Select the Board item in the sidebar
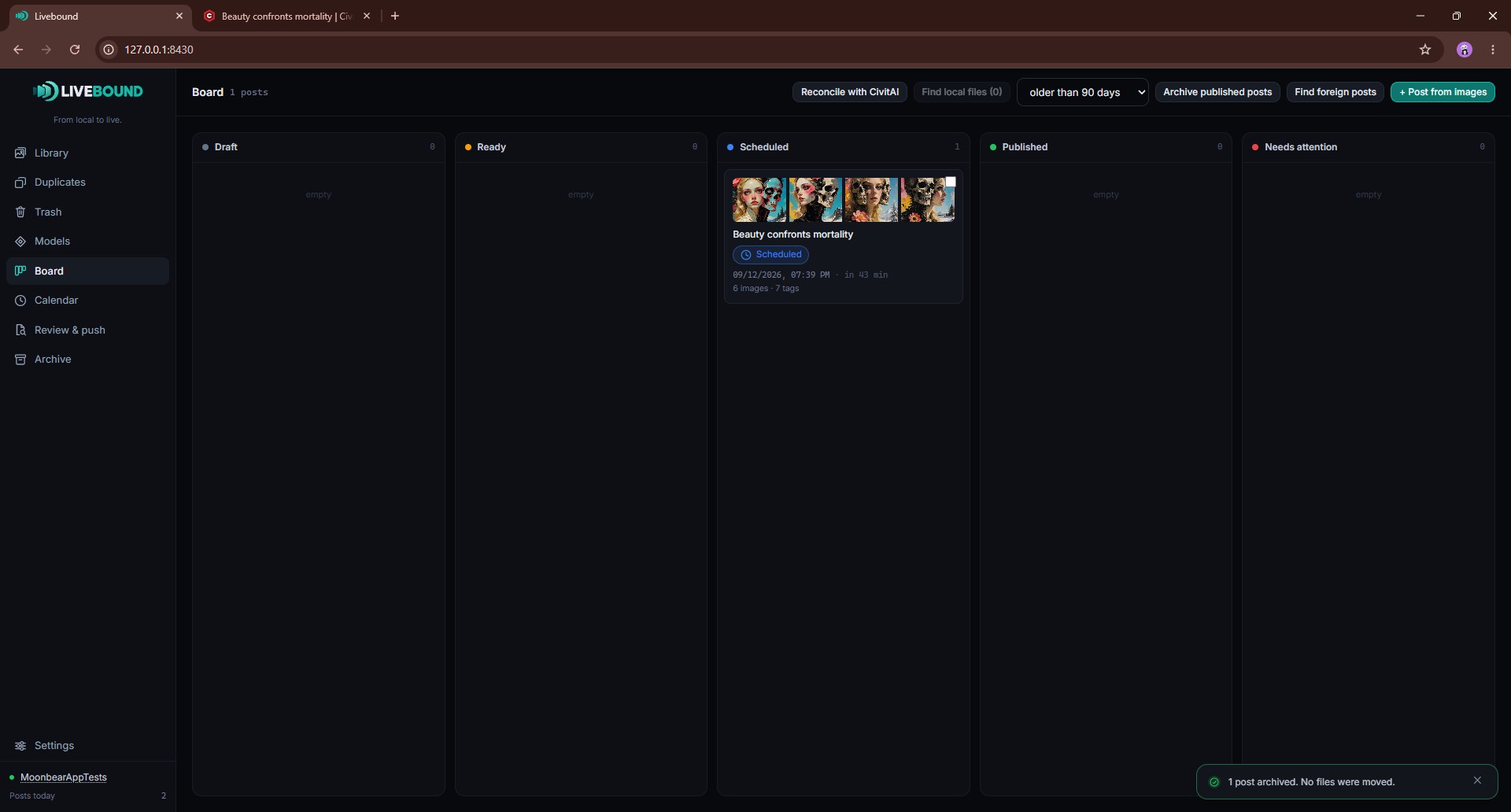1511x812 pixels. tap(87, 271)
